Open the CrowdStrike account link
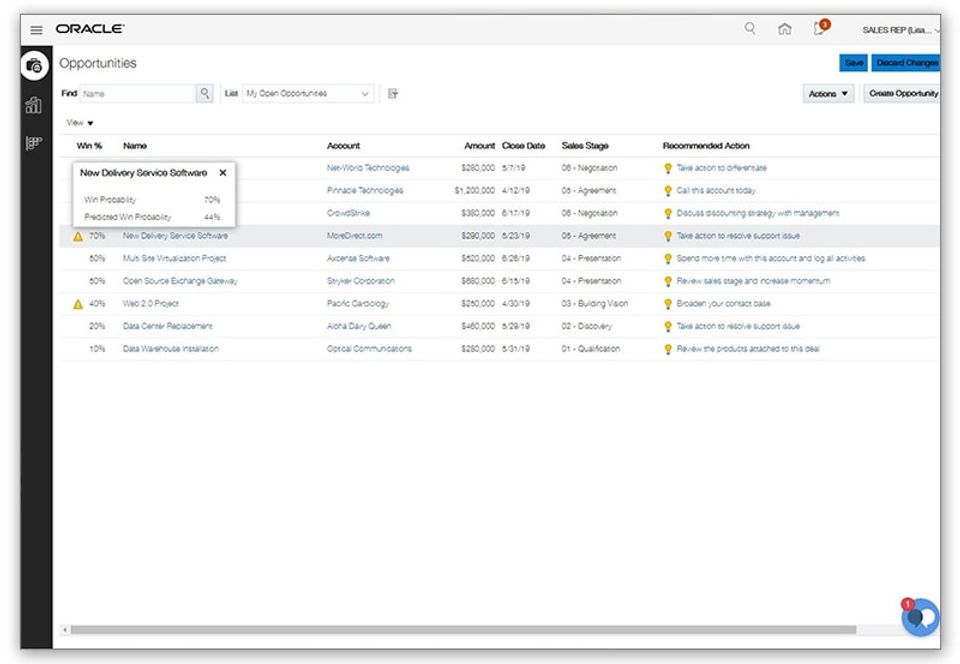This screenshot has width=960, height=664. (x=348, y=213)
